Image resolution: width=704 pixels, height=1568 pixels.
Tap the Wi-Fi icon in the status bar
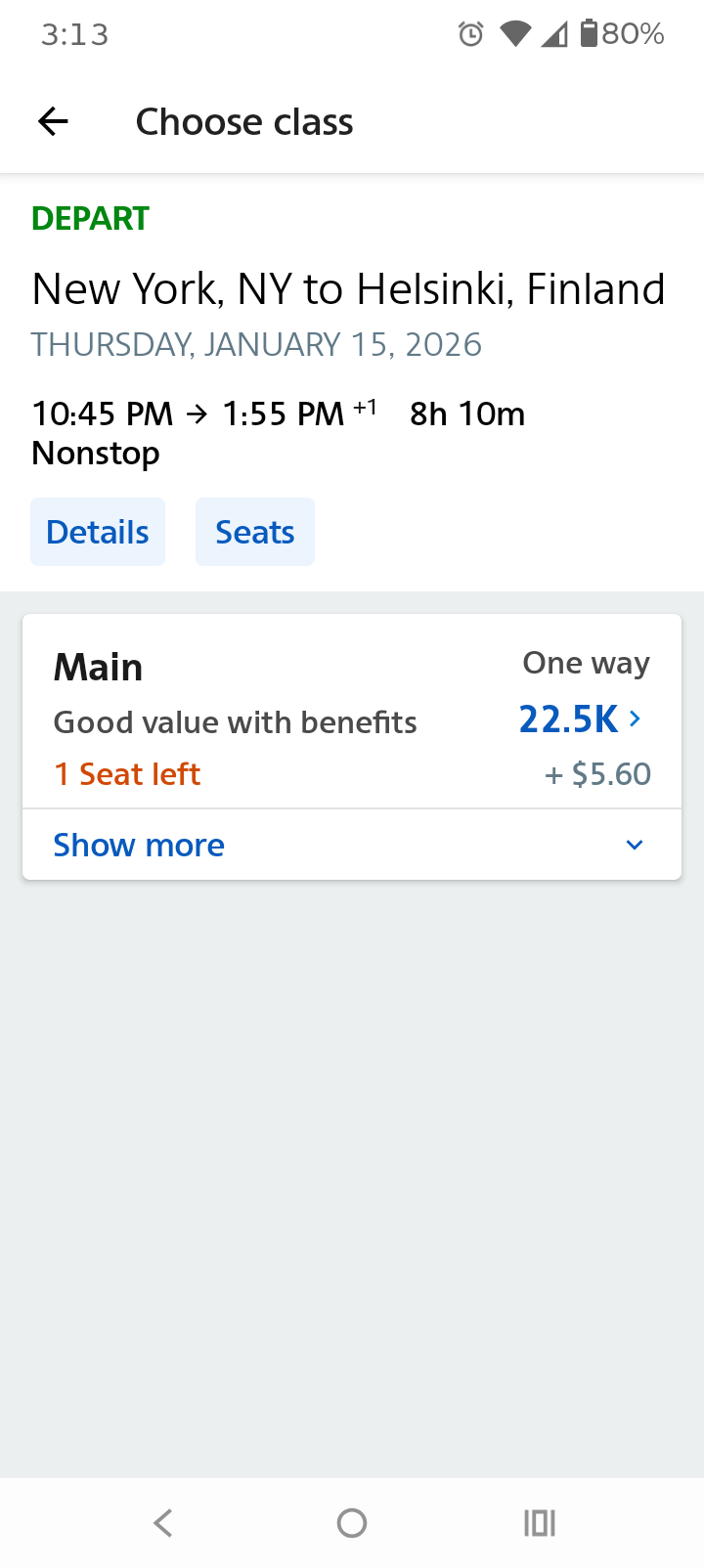point(515,33)
